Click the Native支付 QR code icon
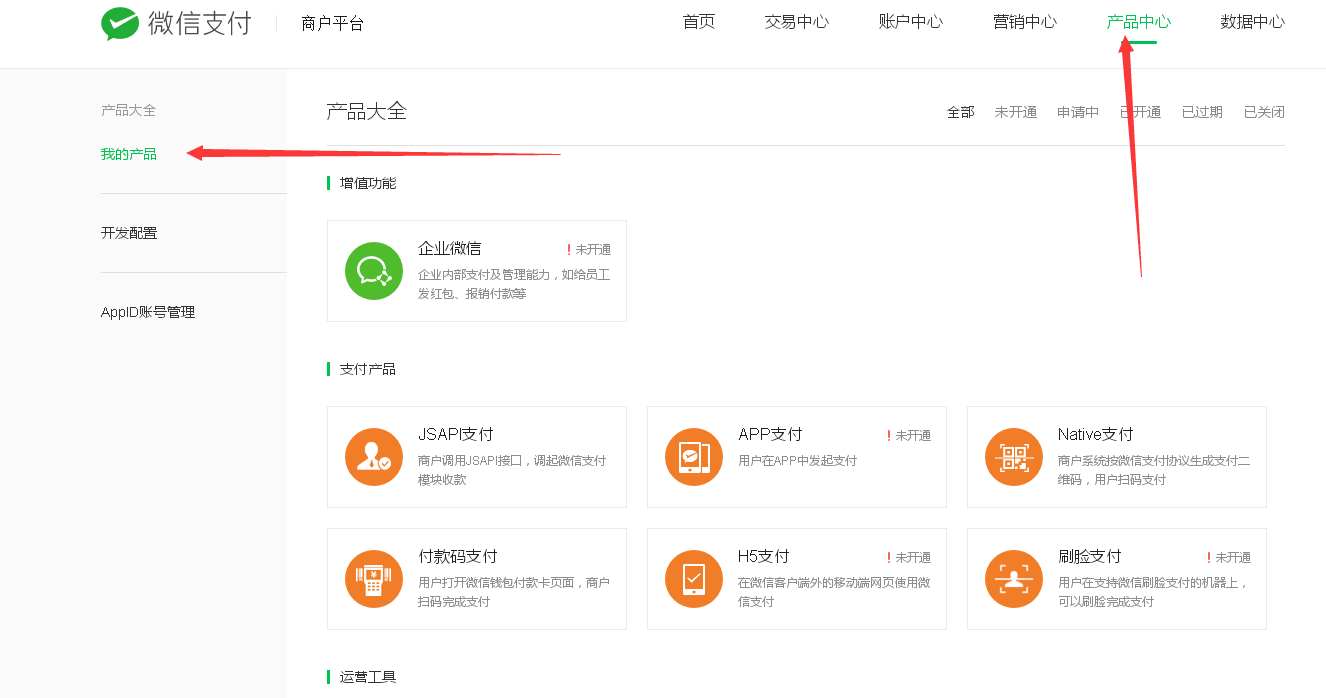Screen dimensions: 1326x698 pyautogui.click(x=1014, y=457)
